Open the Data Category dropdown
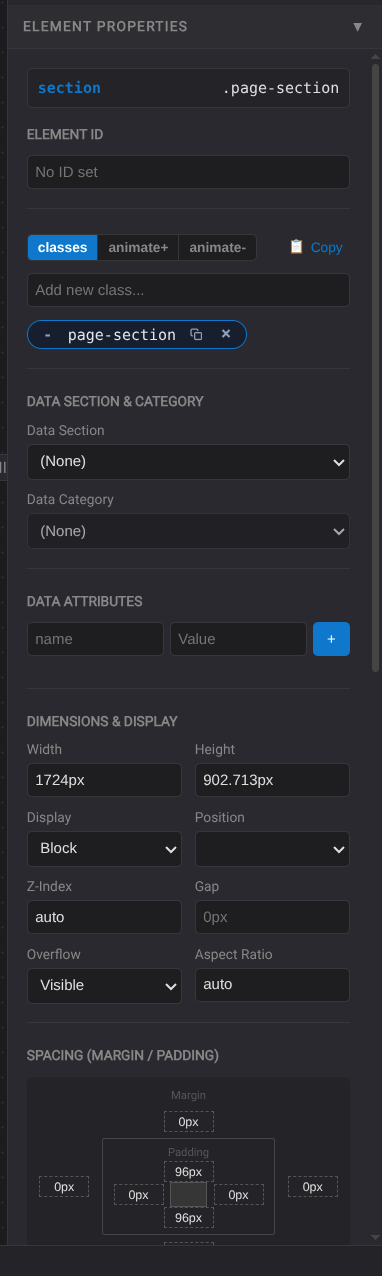Image resolution: width=382 pixels, height=1276 pixels. tap(188, 531)
